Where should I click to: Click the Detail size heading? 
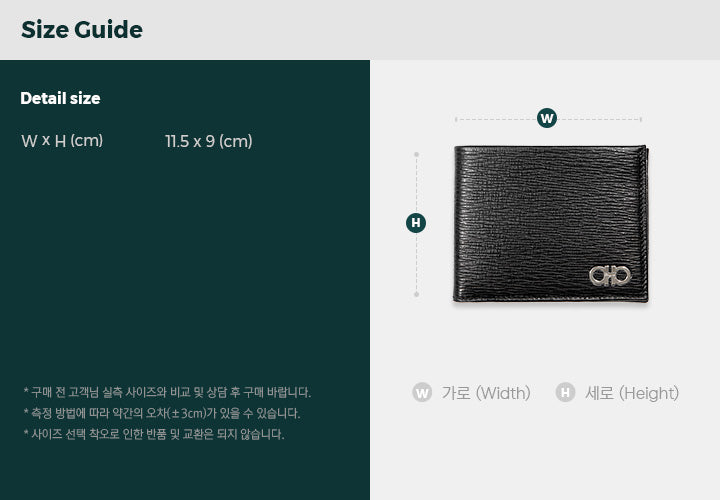click(60, 98)
